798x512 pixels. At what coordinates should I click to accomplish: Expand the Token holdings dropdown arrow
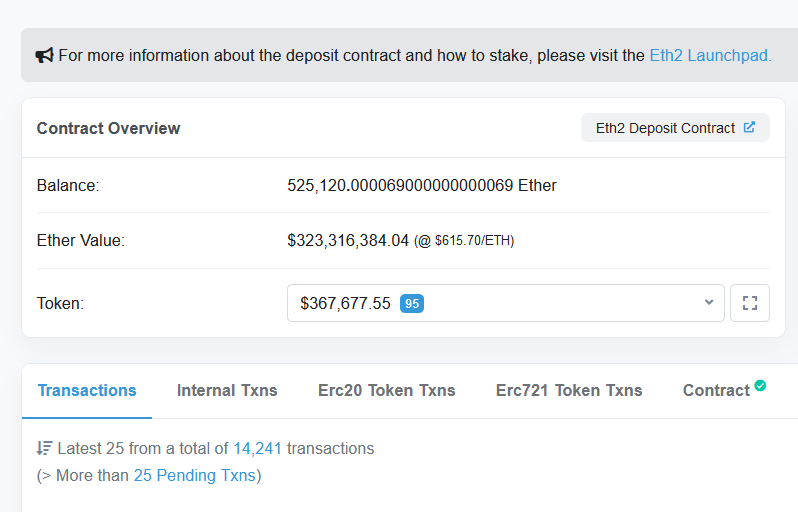pos(709,302)
